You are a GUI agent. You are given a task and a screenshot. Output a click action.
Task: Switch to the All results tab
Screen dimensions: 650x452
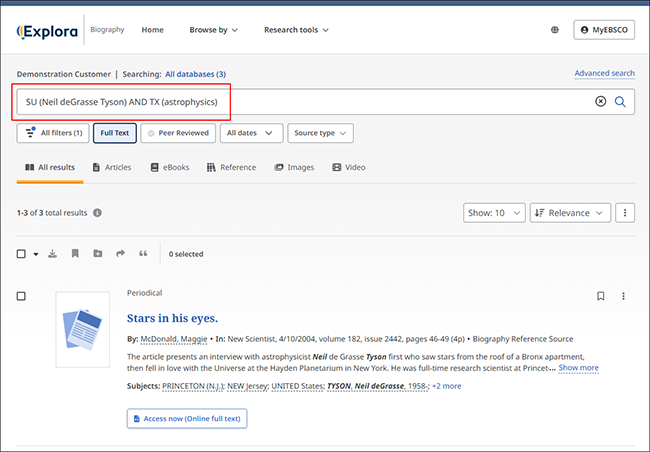coord(50,168)
